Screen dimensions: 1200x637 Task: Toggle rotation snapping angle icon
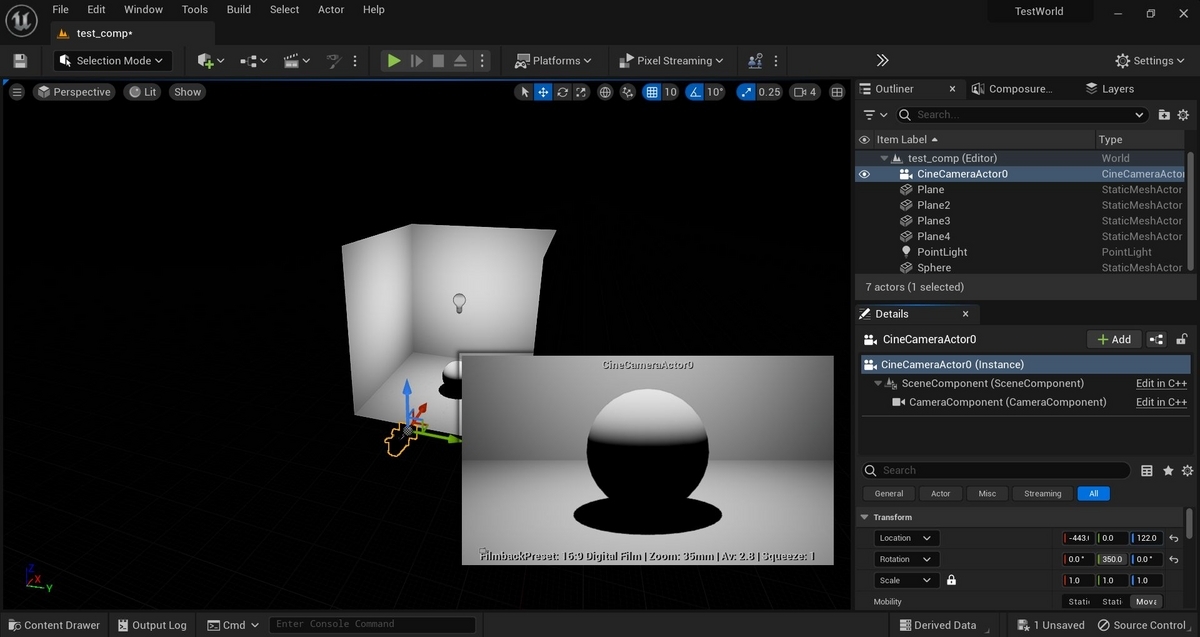[694, 92]
